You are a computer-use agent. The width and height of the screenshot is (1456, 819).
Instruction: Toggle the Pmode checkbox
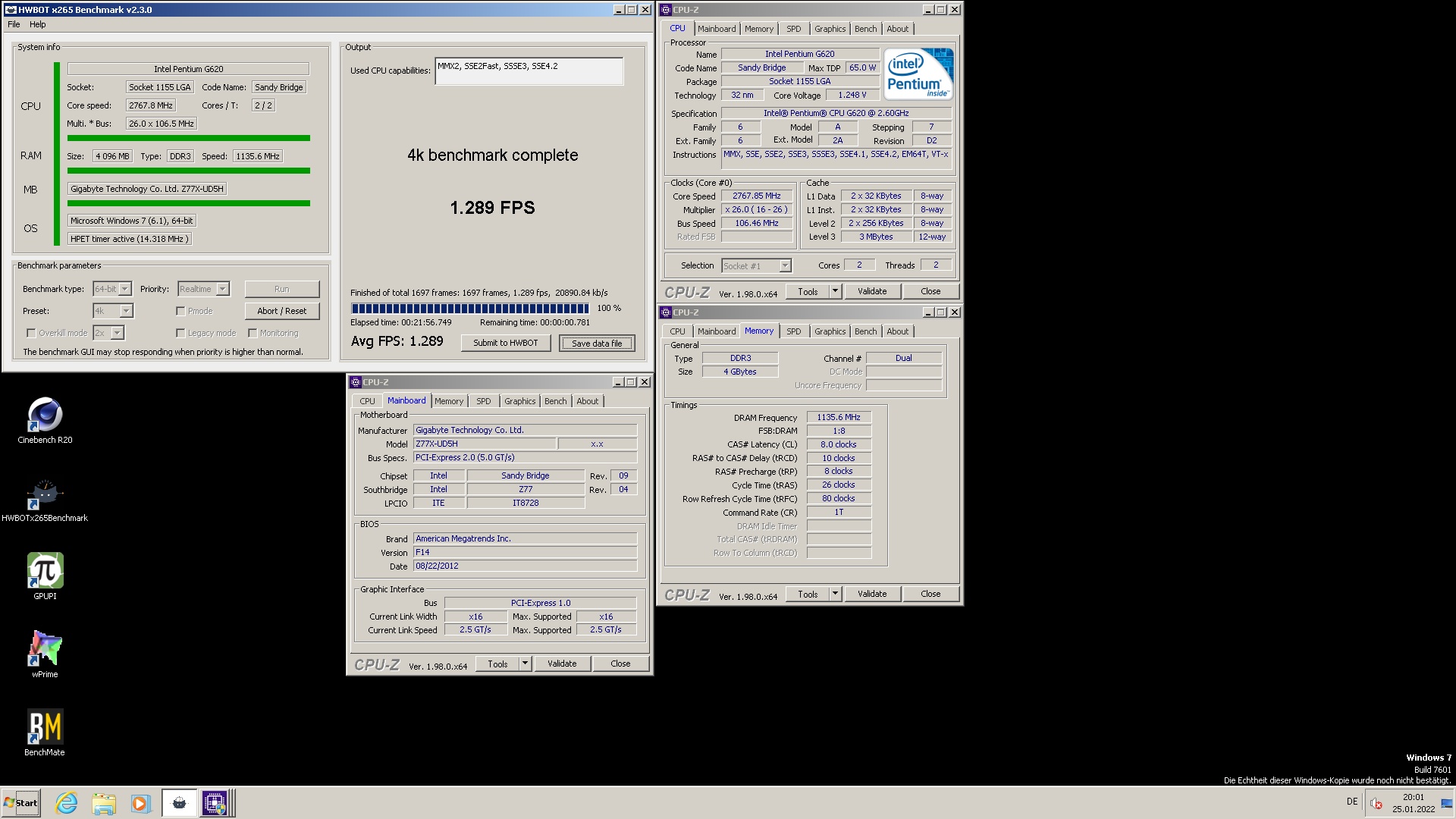(180, 311)
